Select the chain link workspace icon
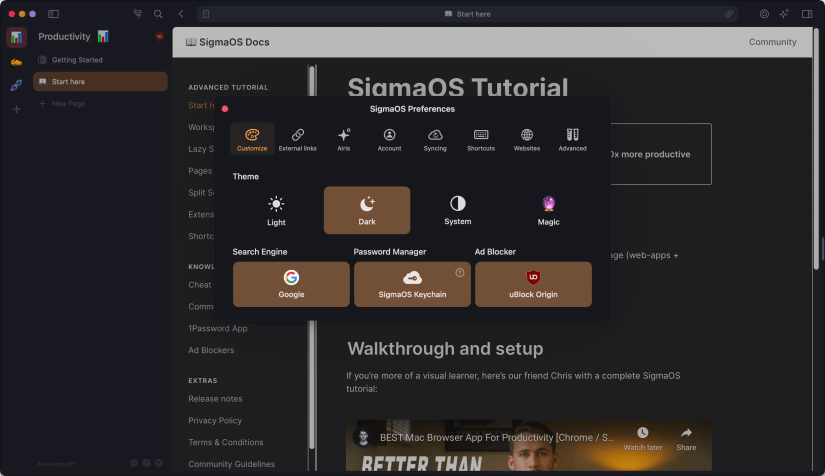The image size is (825, 476). pos(16,85)
